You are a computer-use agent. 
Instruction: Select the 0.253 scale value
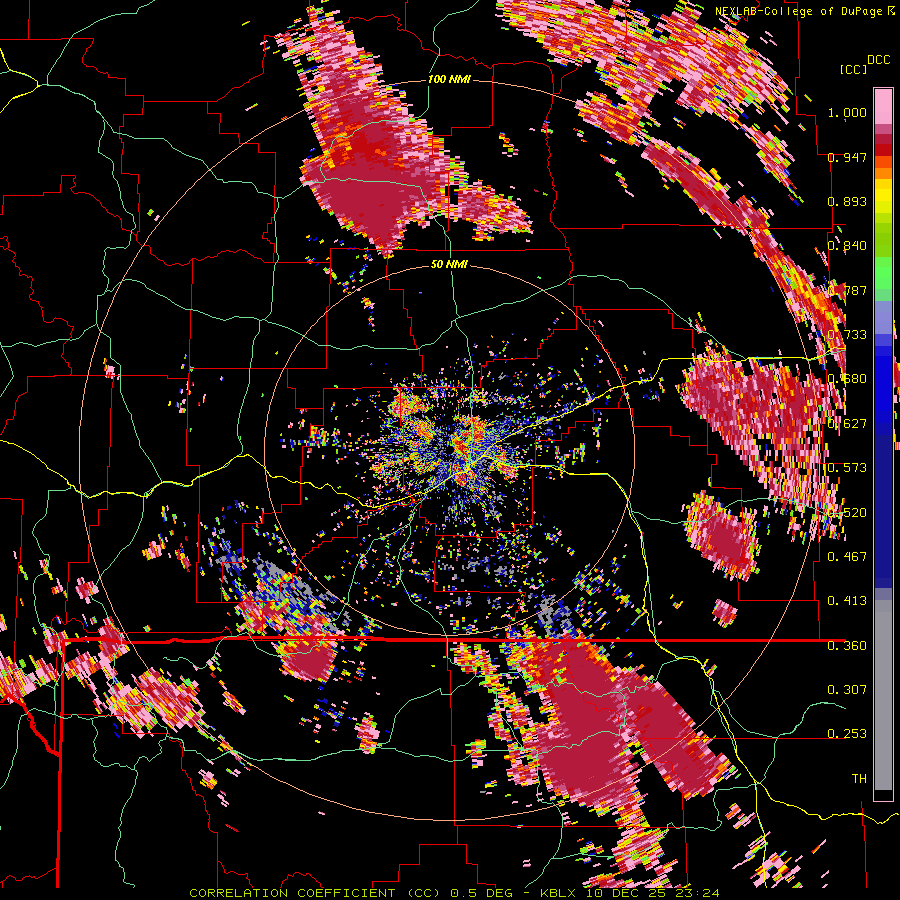[x=847, y=734]
